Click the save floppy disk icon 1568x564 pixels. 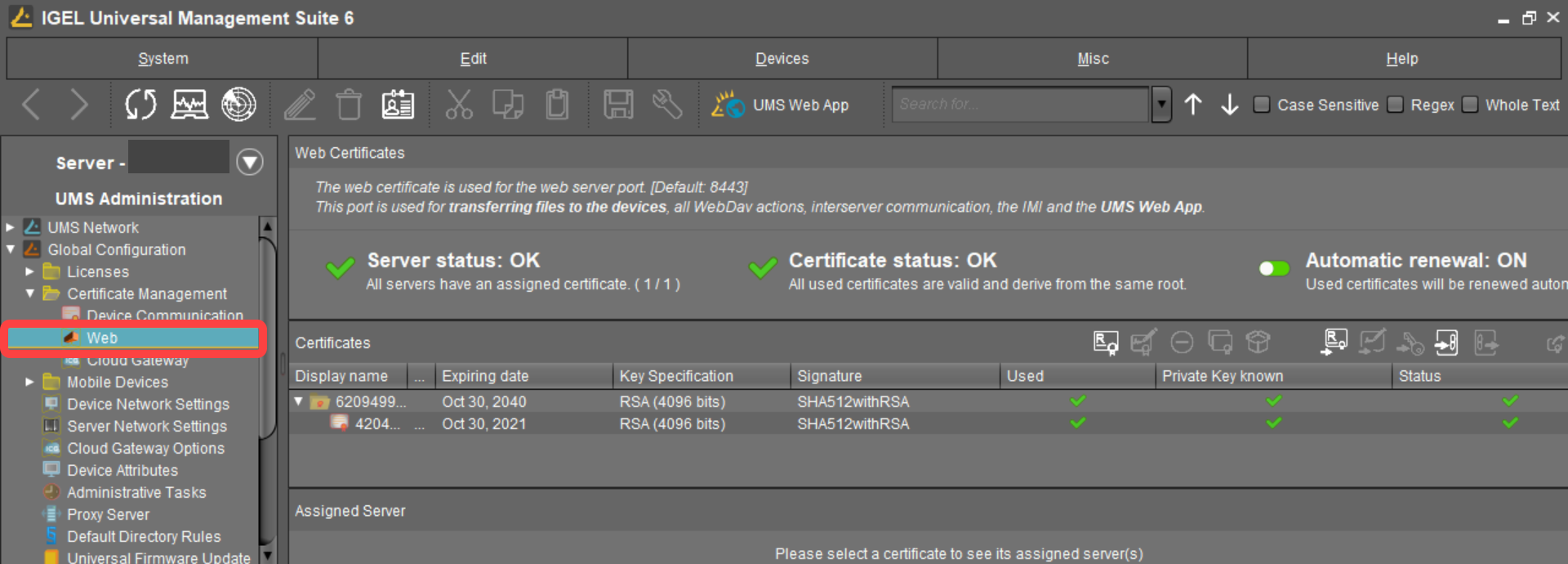(x=617, y=105)
